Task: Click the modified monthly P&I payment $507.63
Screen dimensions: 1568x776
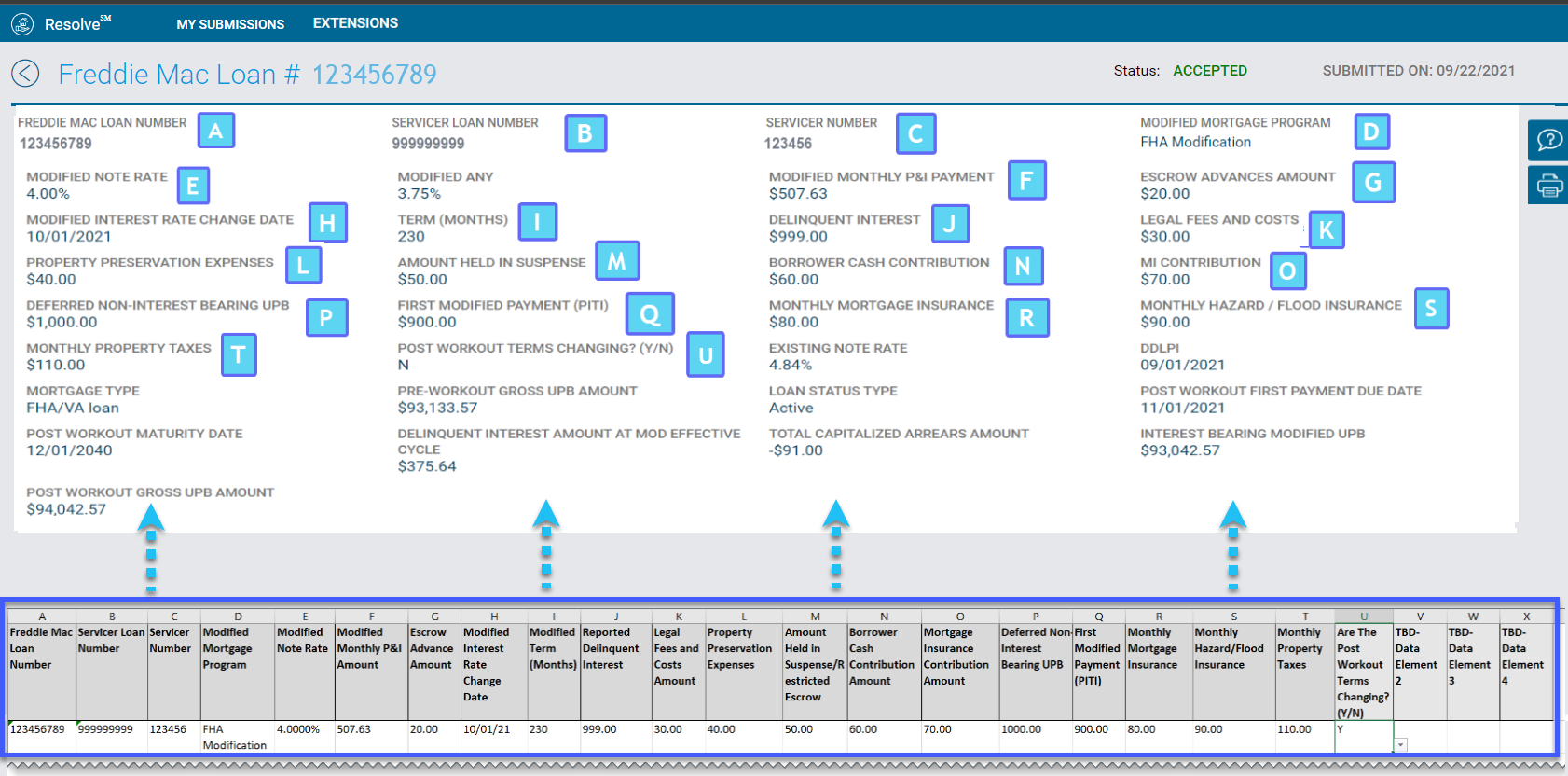Action: pyautogui.click(x=798, y=194)
